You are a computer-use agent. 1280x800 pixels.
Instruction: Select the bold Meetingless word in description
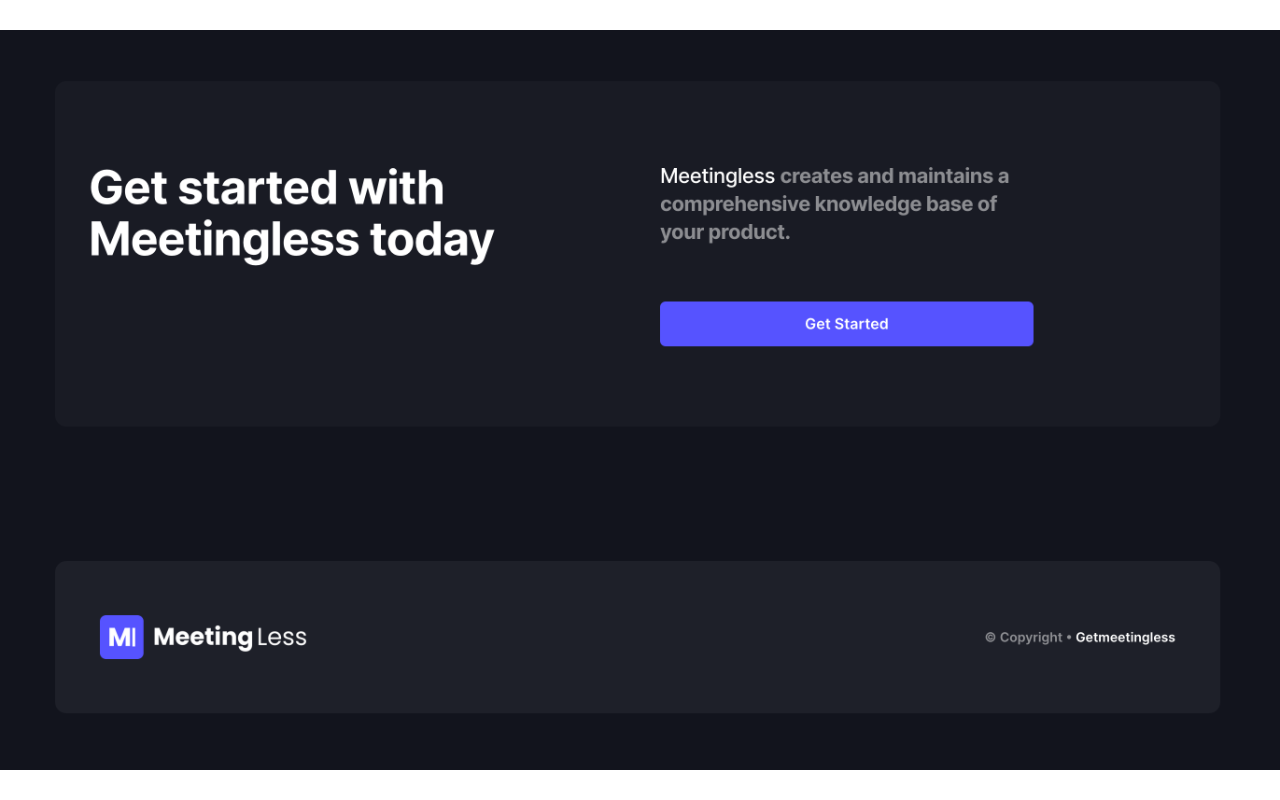pos(717,175)
